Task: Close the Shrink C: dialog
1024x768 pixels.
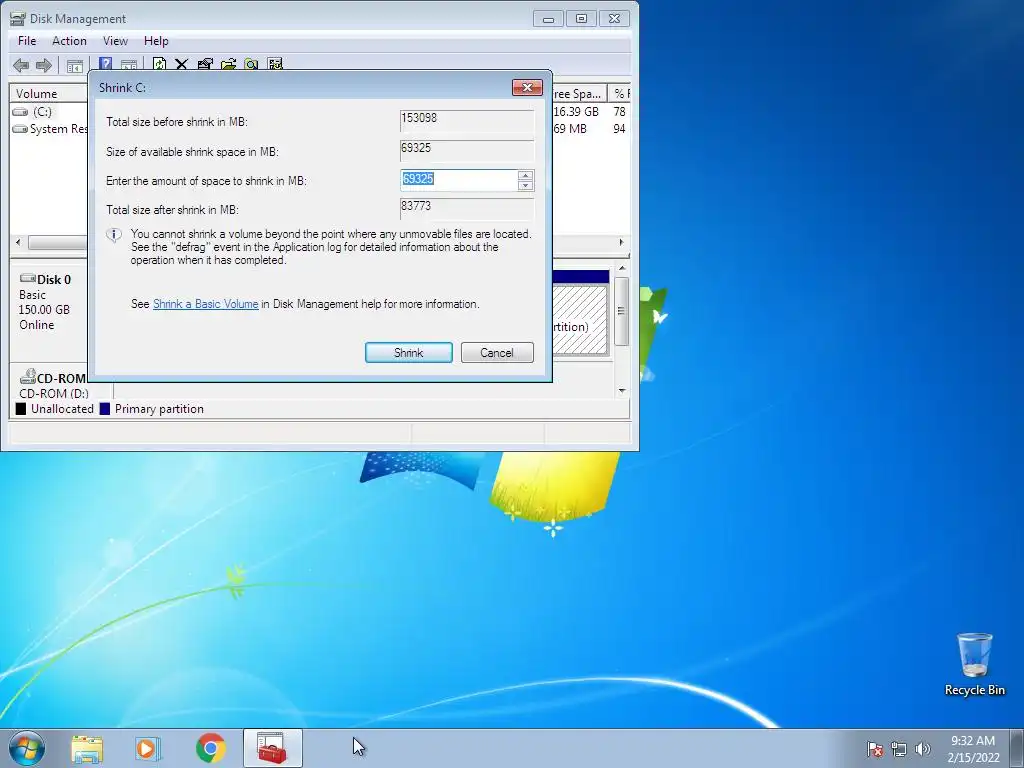Action: click(x=527, y=88)
